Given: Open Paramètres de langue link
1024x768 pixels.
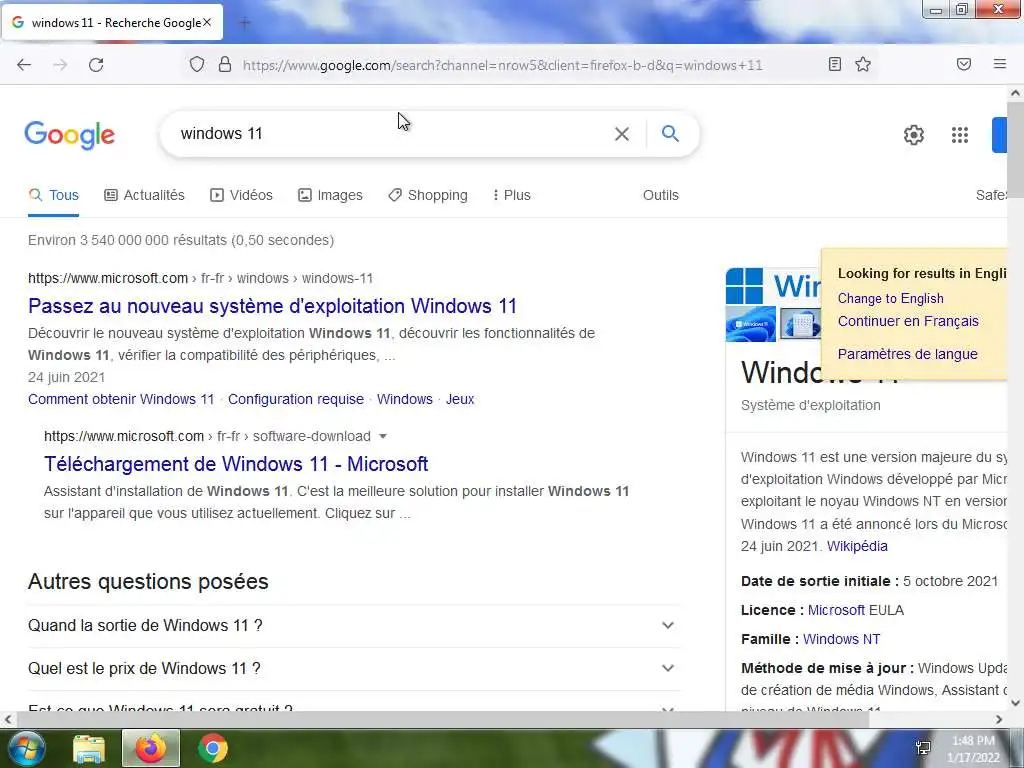Looking at the screenshot, I should [908, 354].
